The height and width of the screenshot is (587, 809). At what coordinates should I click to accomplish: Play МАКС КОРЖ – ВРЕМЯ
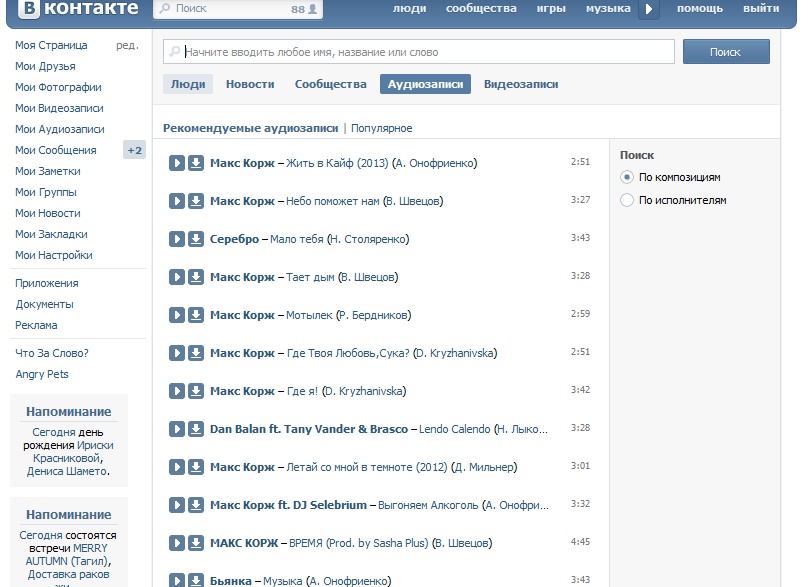coord(176,543)
